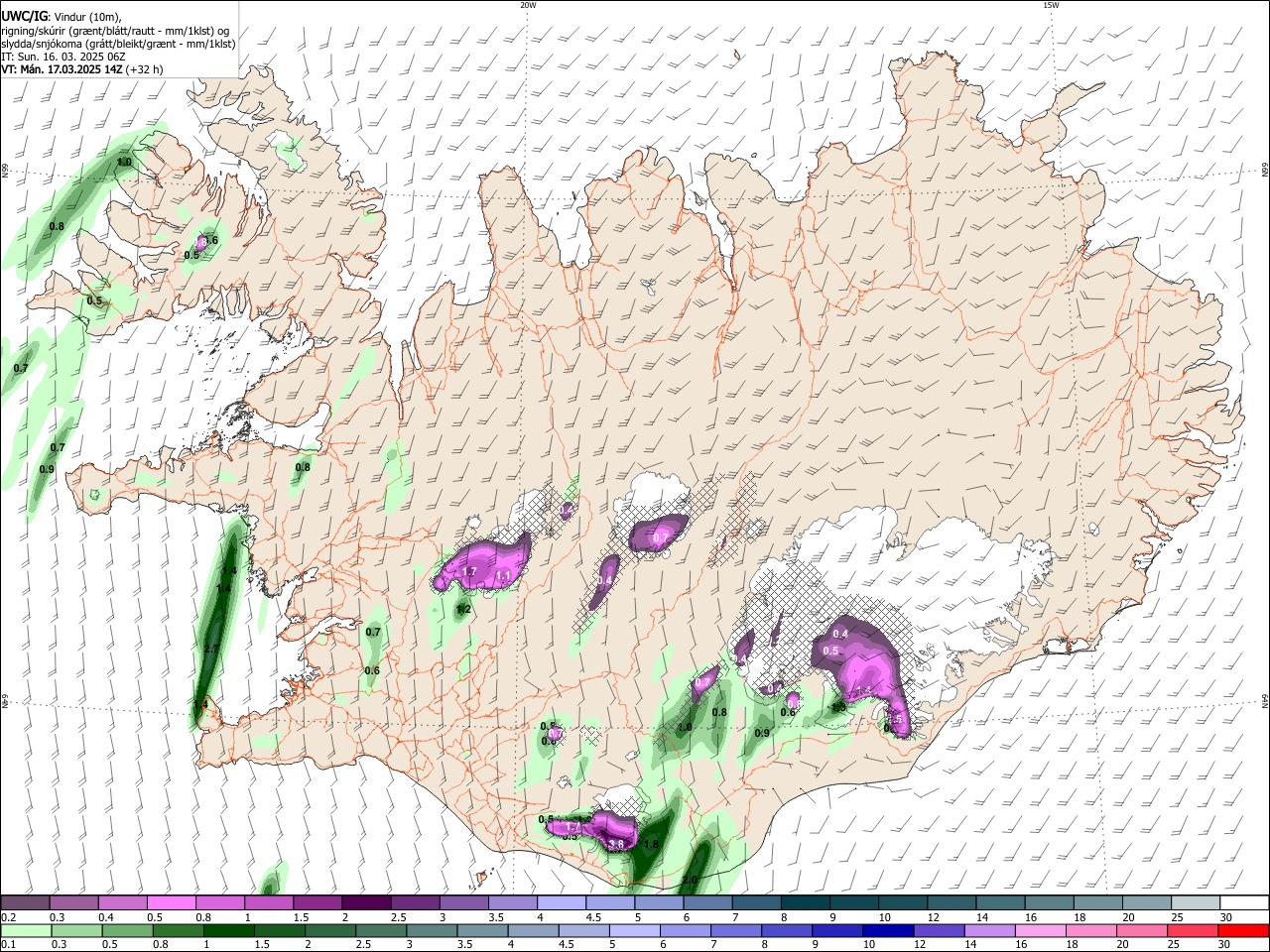The image size is (1270, 952).
Task: Click the '3.8' precipitation value on the map
Action: tap(616, 844)
